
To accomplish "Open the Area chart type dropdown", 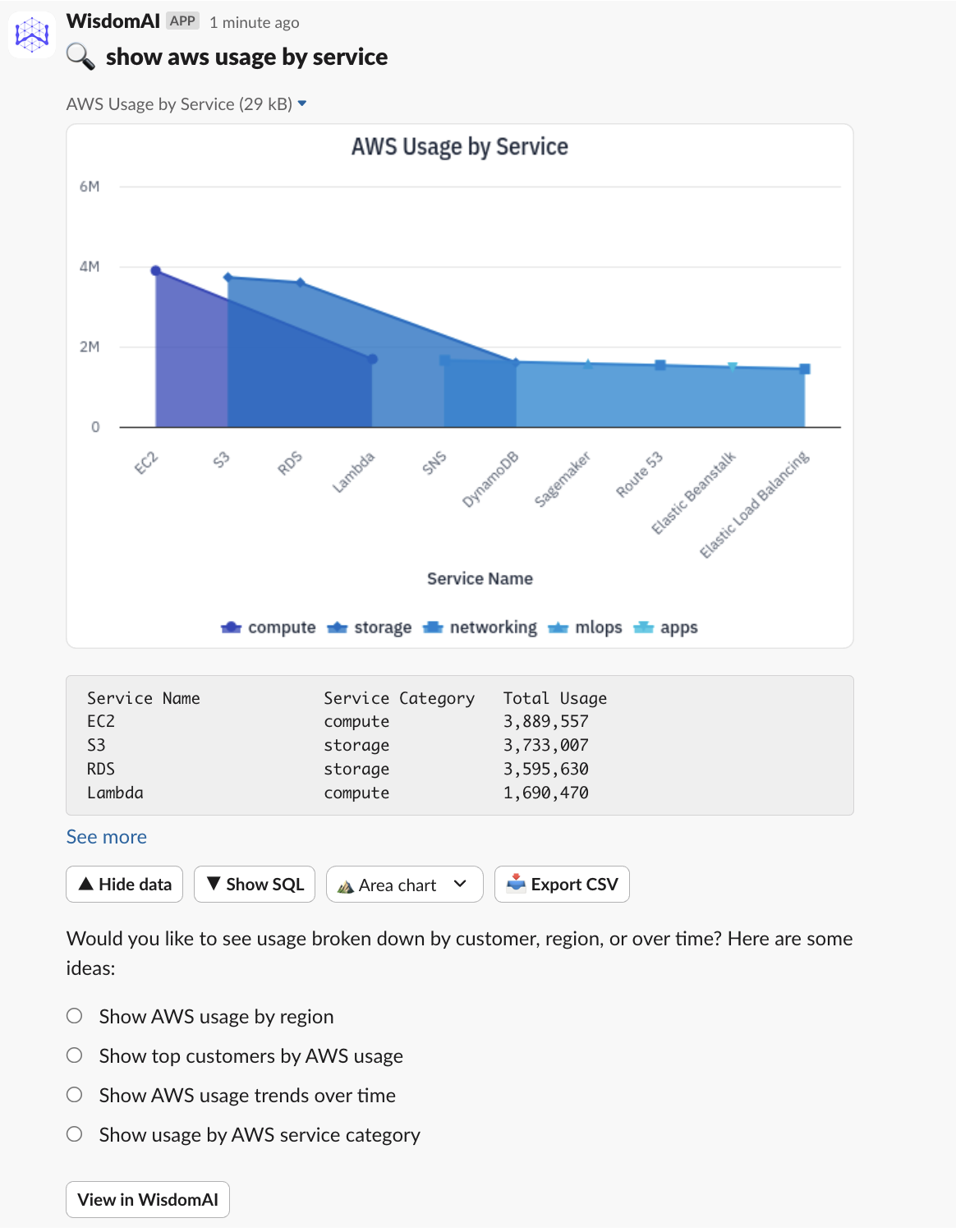I will (x=462, y=885).
